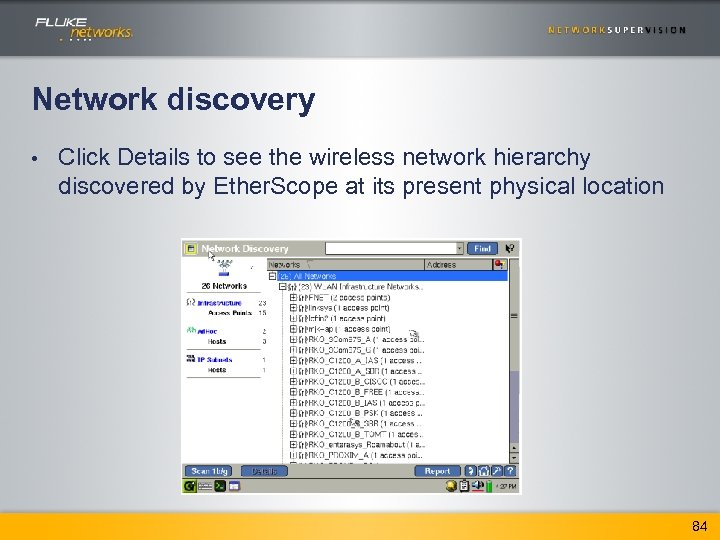Click the yellow globe tray icon
The height and width of the screenshot is (540, 720).
pyautogui.click(x=451, y=486)
